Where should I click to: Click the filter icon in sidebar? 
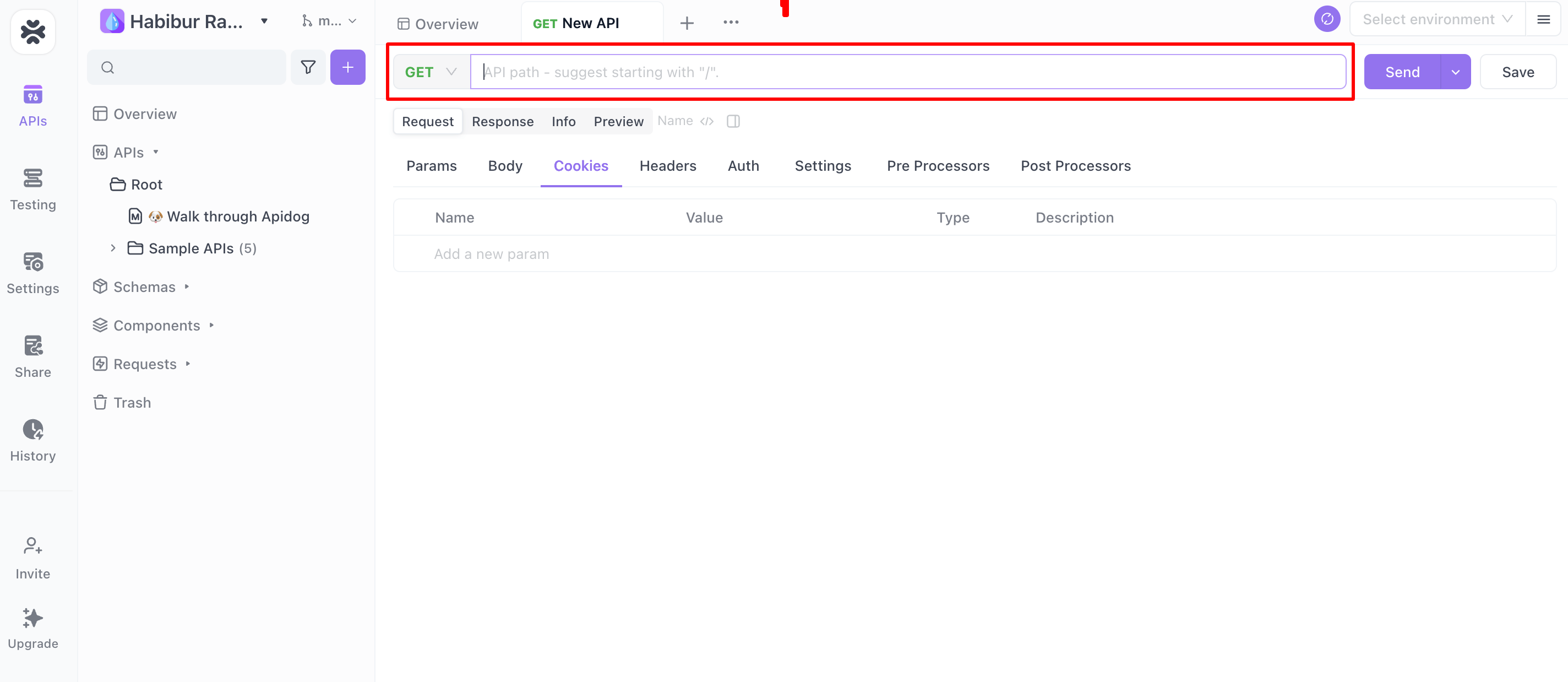[x=308, y=67]
